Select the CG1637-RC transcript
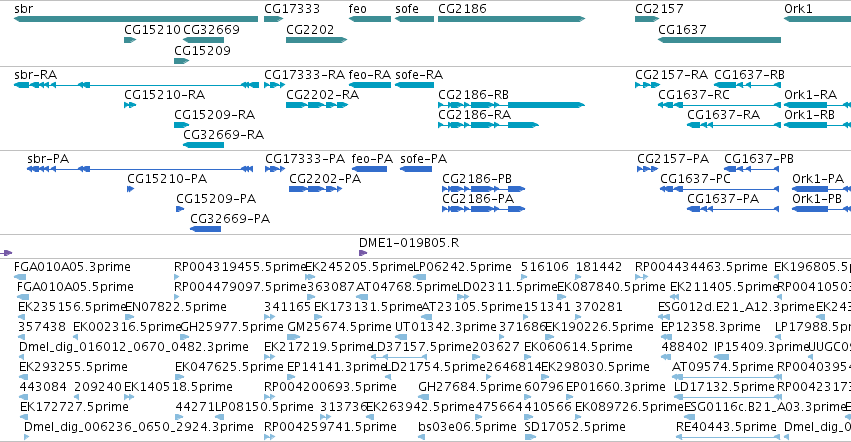This screenshot has width=851, height=442. 719,105
